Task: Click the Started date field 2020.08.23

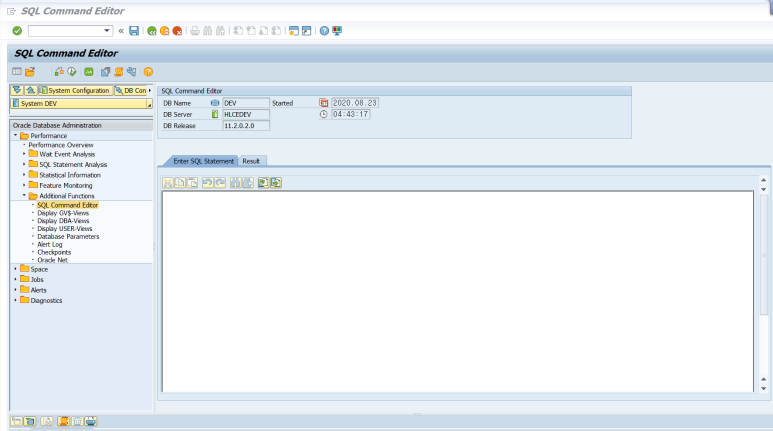Action: point(355,103)
